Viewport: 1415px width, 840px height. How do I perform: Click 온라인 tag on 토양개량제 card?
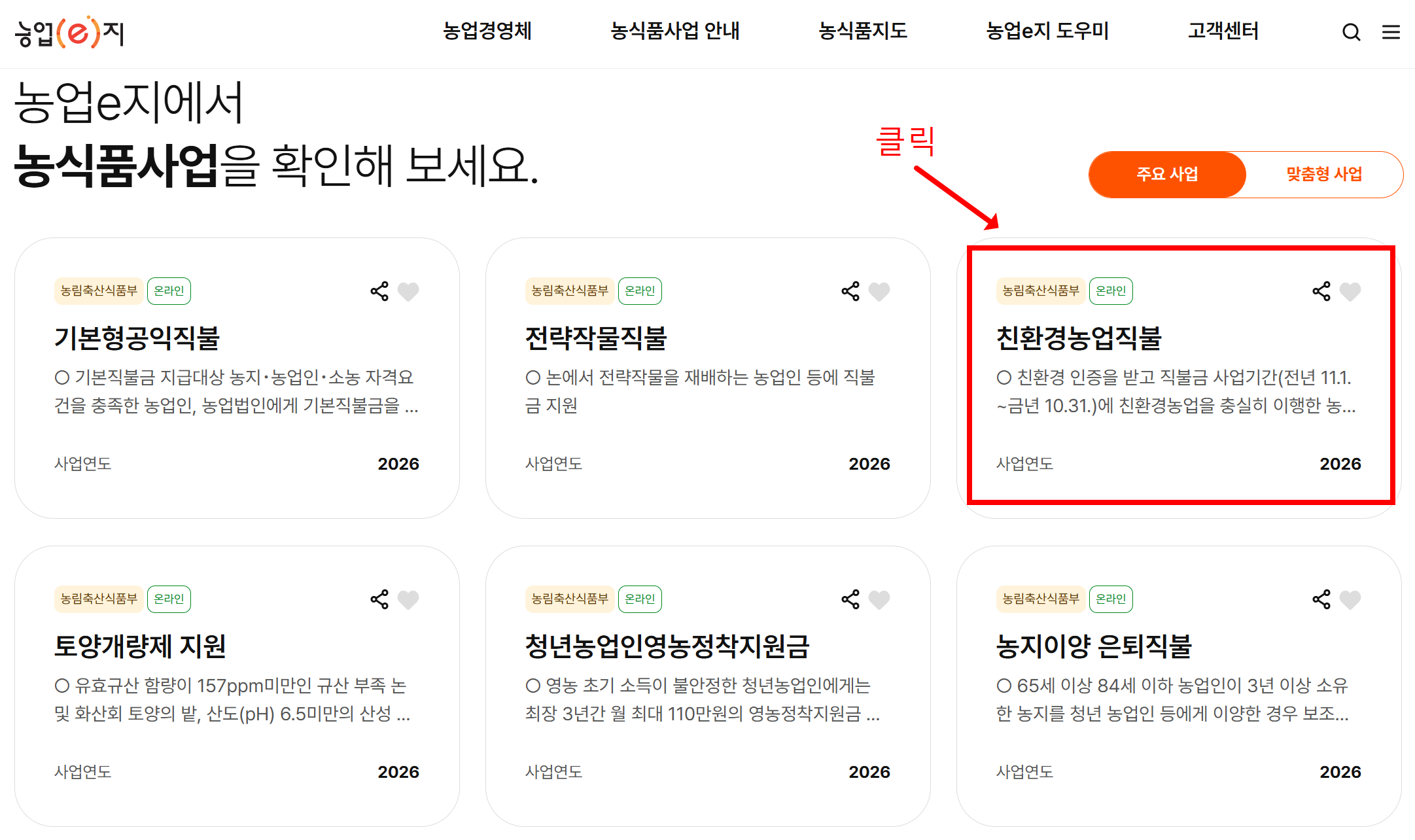(169, 599)
